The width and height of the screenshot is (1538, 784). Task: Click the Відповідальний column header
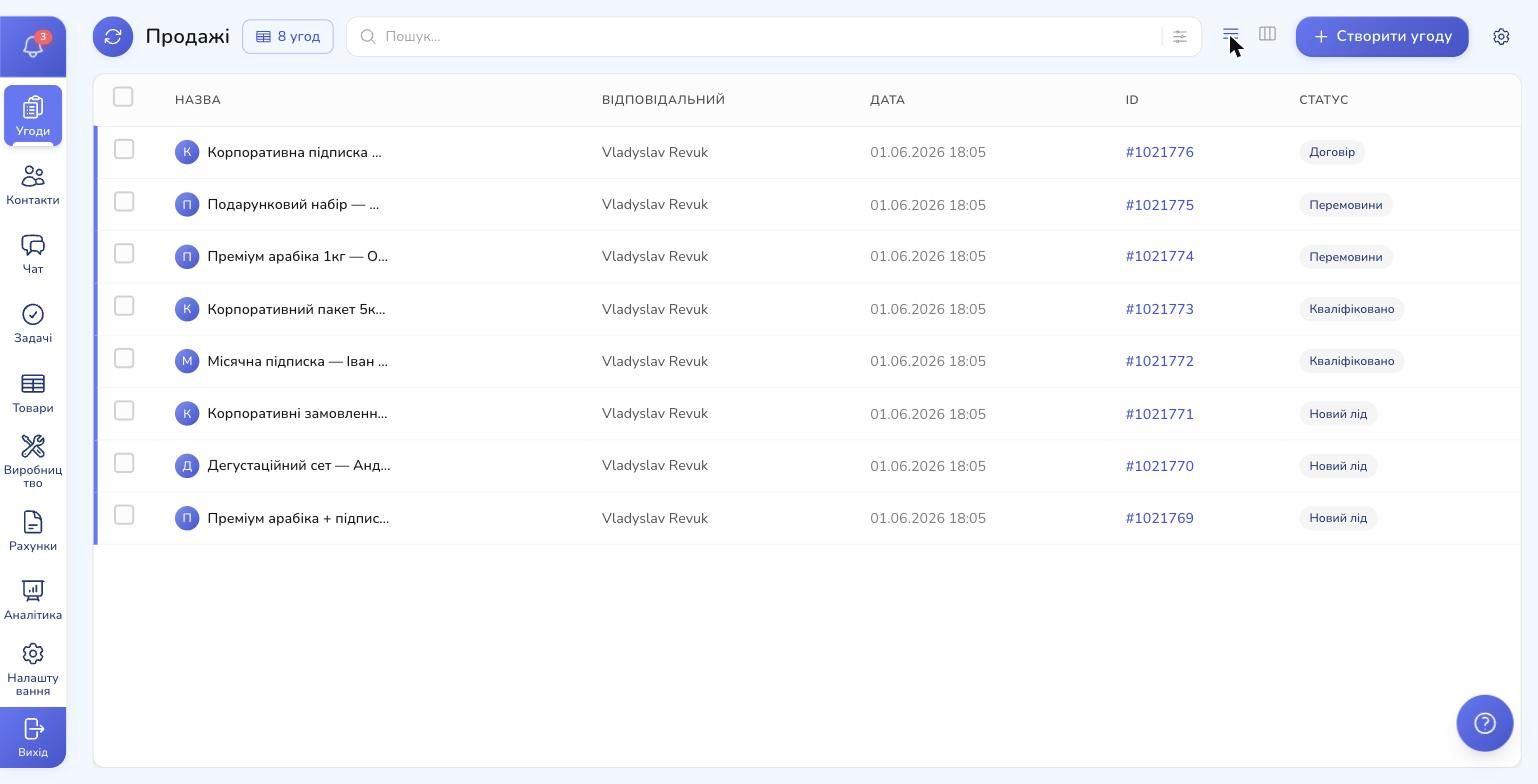pos(663,100)
